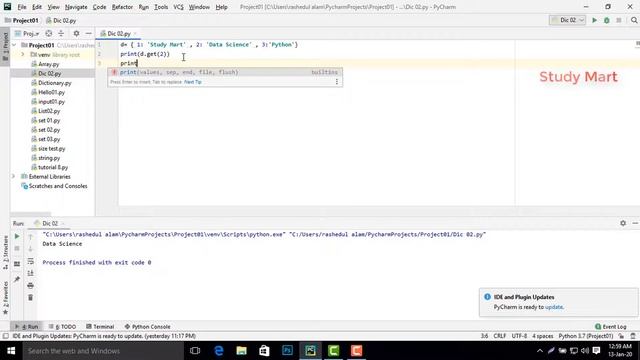Open string.py file
The width and height of the screenshot is (640, 360).
[46, 158]
